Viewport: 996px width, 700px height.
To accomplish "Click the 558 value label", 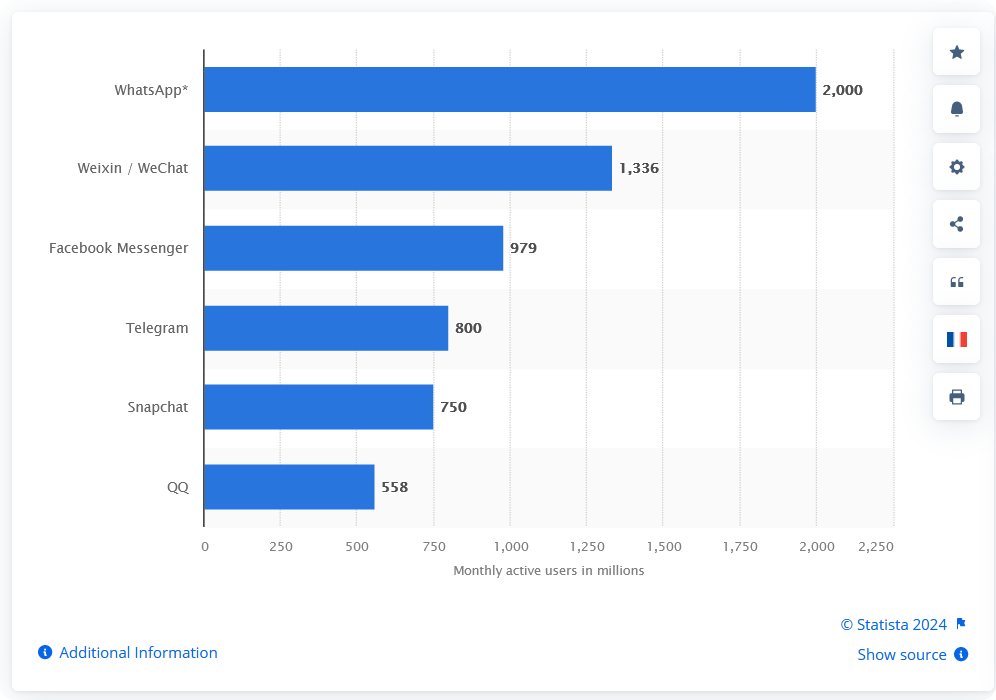I will [x=394, y=487].
